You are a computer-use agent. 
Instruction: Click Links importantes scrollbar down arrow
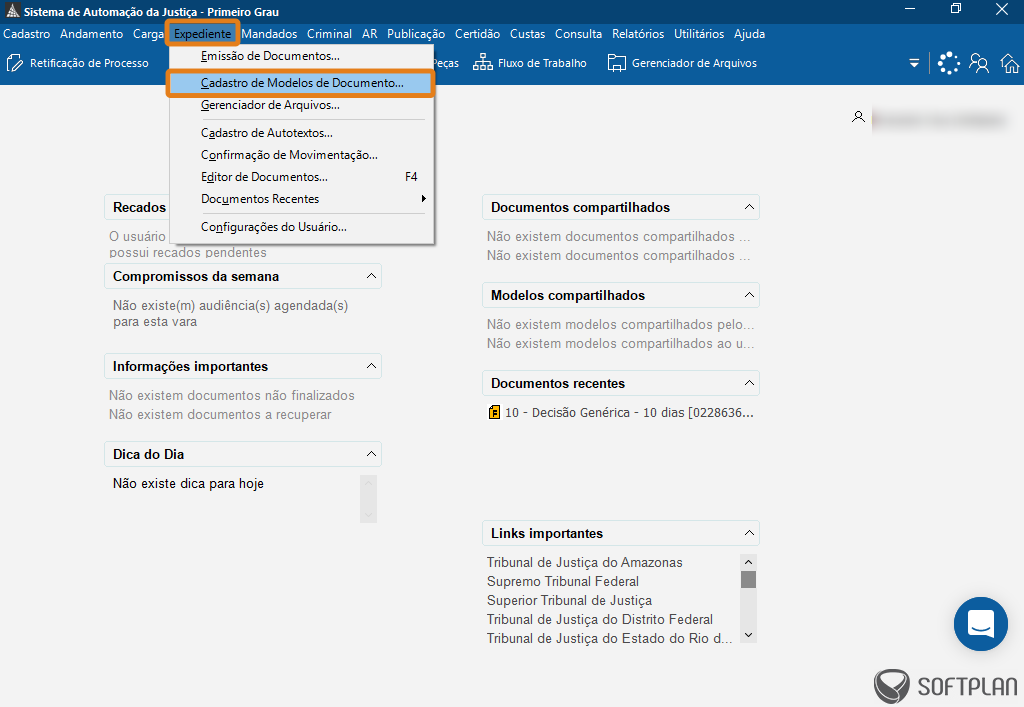pos(748,635)
